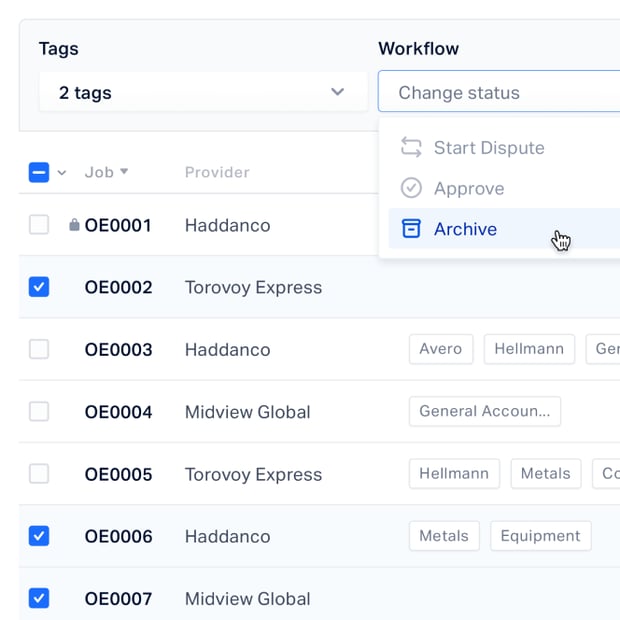Click the Metals tag on OE0005

coord(546,474)
